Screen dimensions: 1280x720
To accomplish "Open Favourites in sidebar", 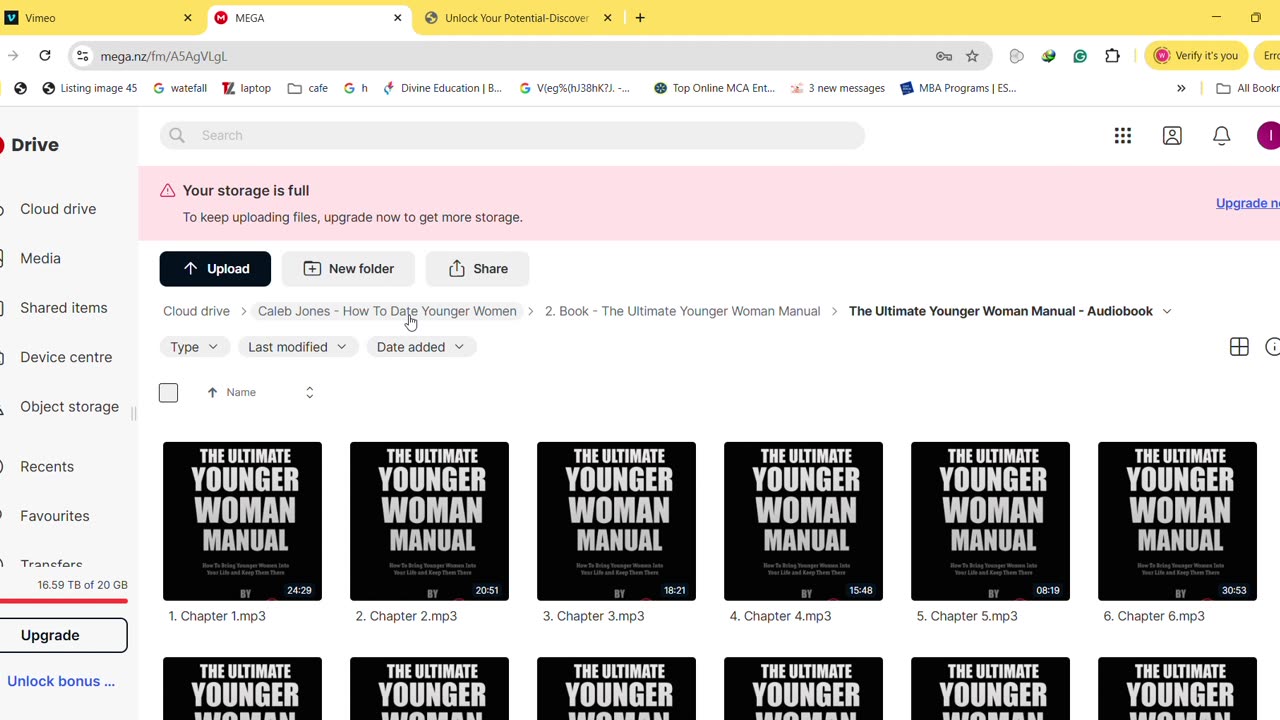I will 55,516.
